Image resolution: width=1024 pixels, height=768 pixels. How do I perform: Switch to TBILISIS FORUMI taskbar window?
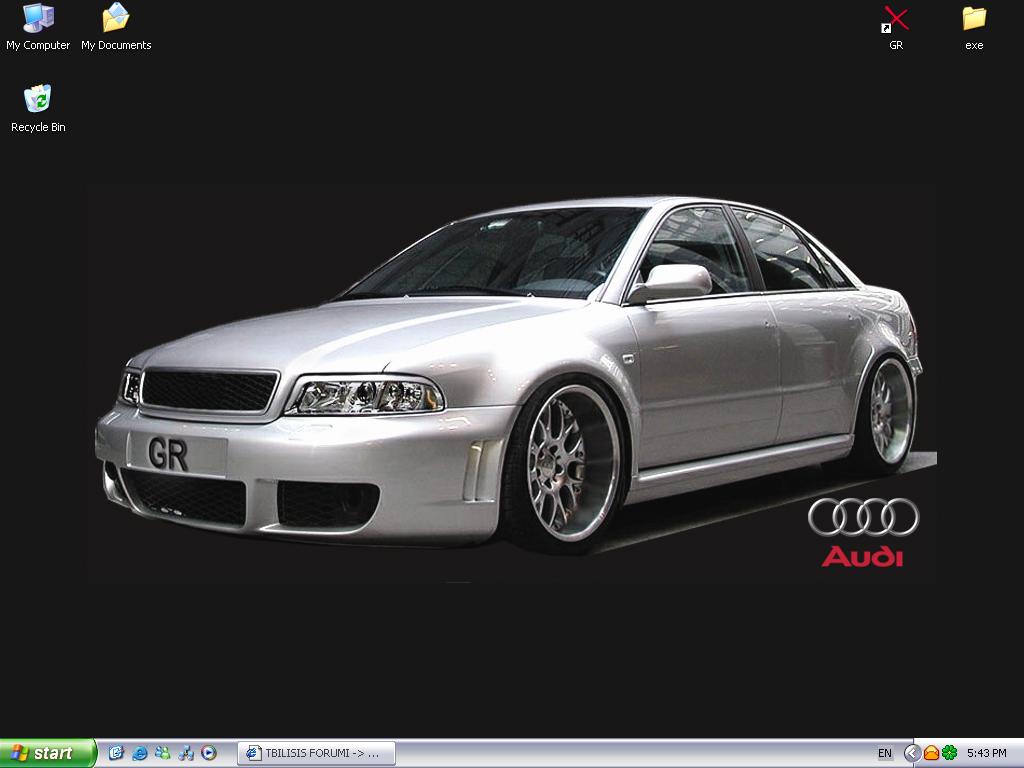click(316, 753)
